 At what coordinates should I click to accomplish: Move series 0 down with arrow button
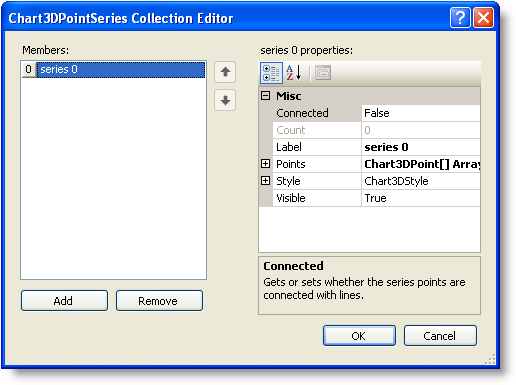click(225, 100)
